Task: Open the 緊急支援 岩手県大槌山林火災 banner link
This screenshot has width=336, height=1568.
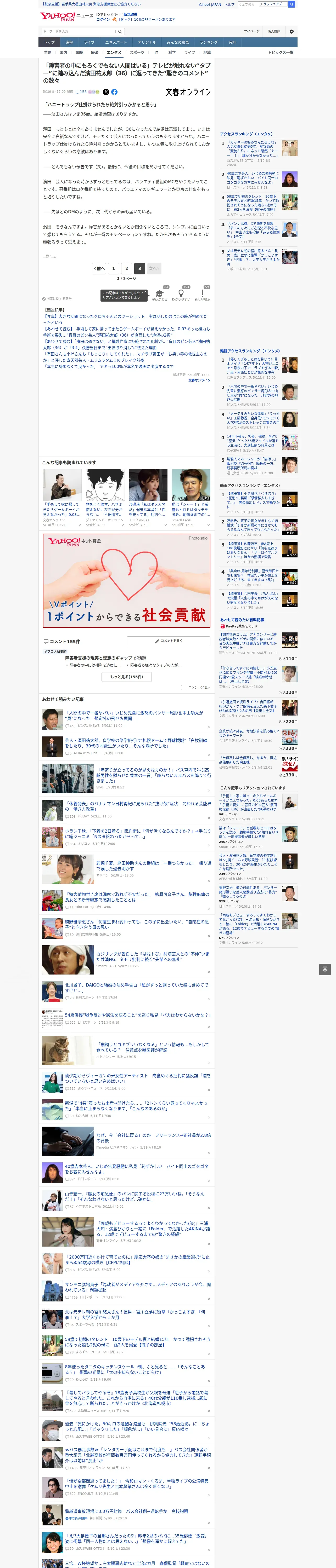Action: 91,4
